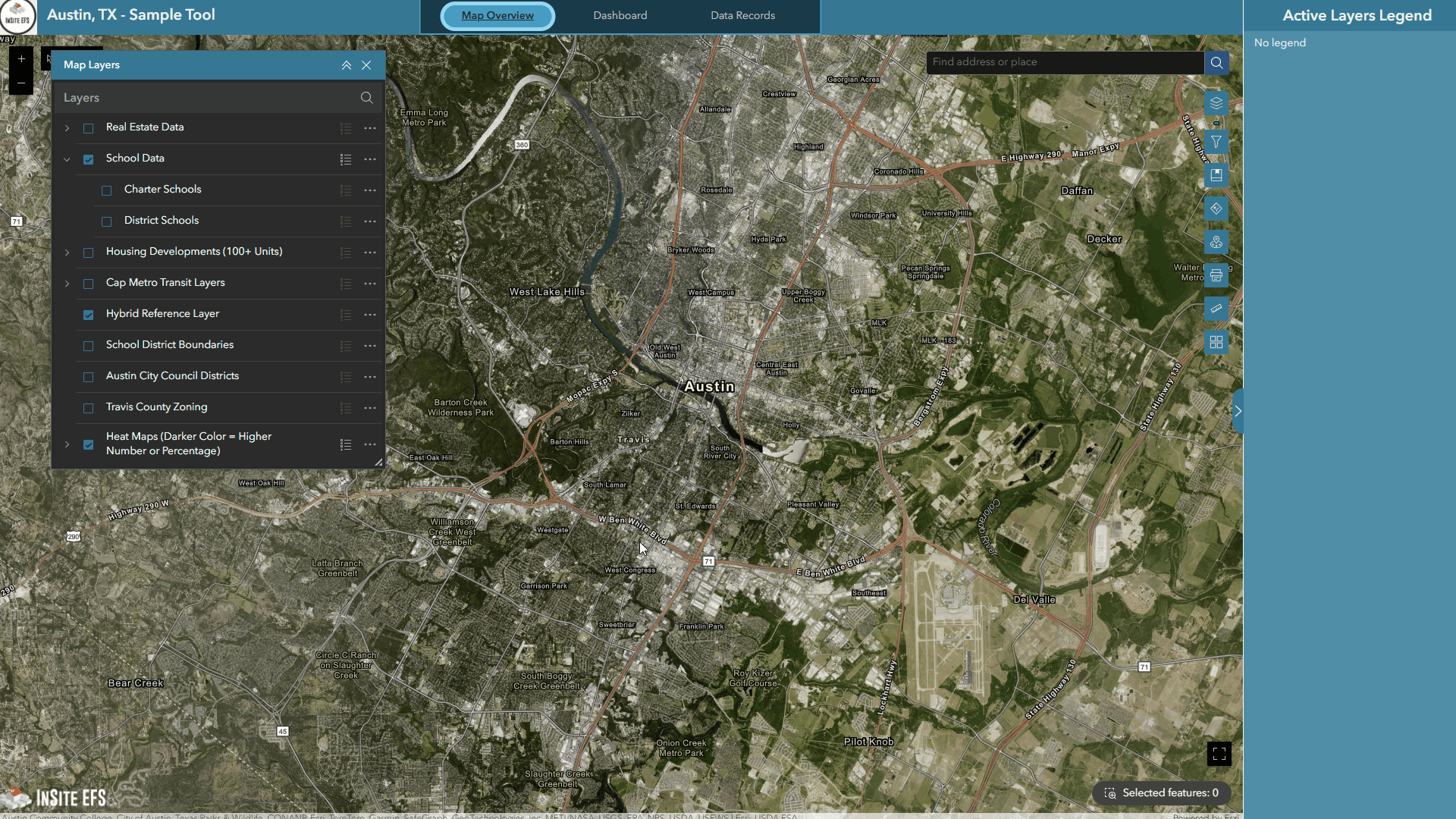
Task: Expand Cap Metro Transit Layers group
Action: coord(67,284)
